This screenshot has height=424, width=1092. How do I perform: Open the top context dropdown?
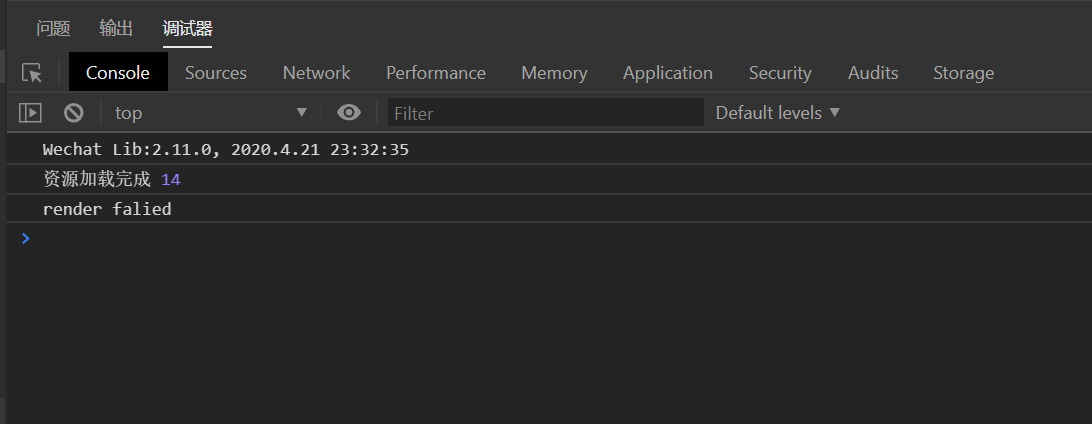210,113
